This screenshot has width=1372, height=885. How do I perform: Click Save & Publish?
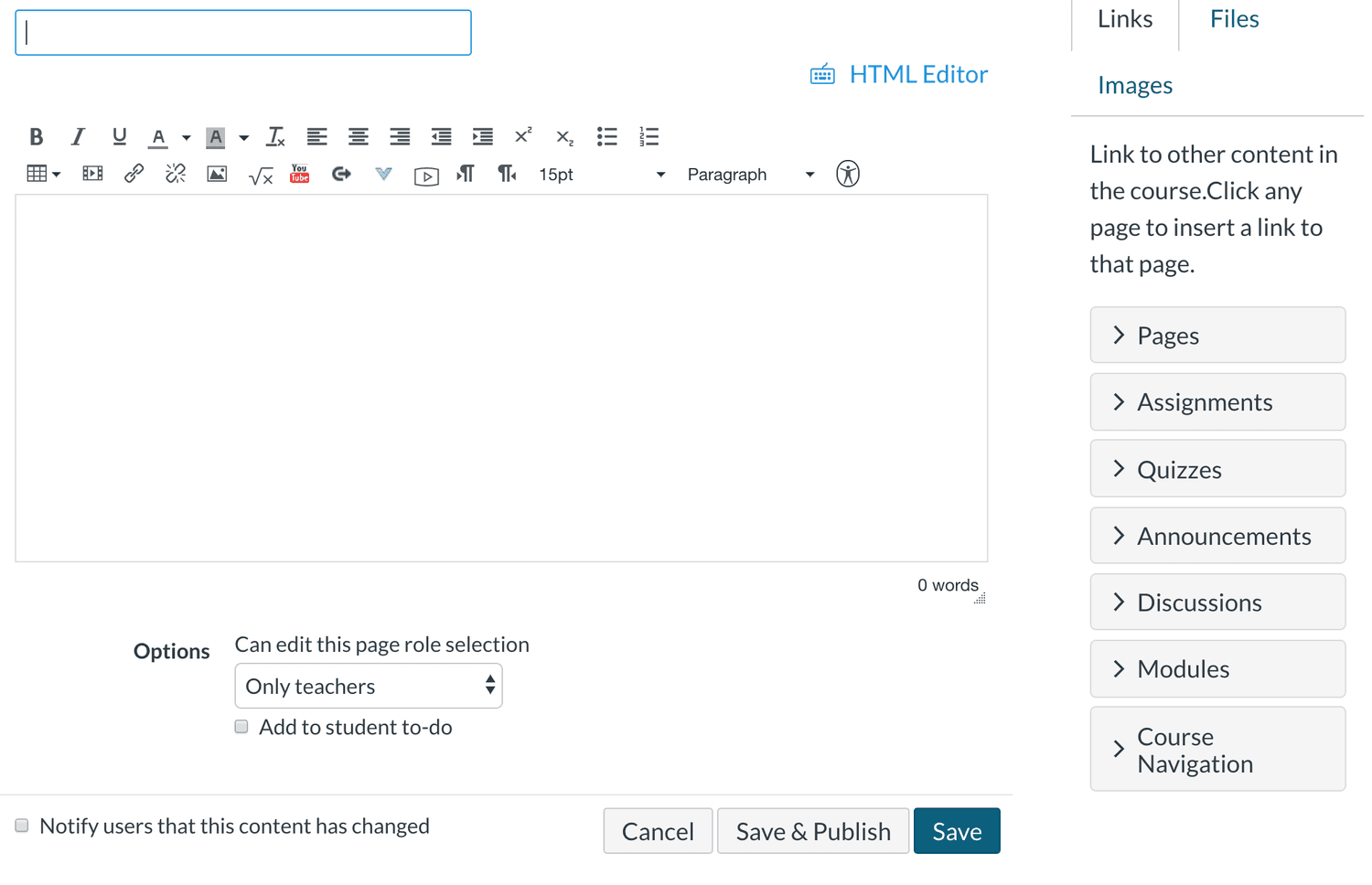(813, 831)
